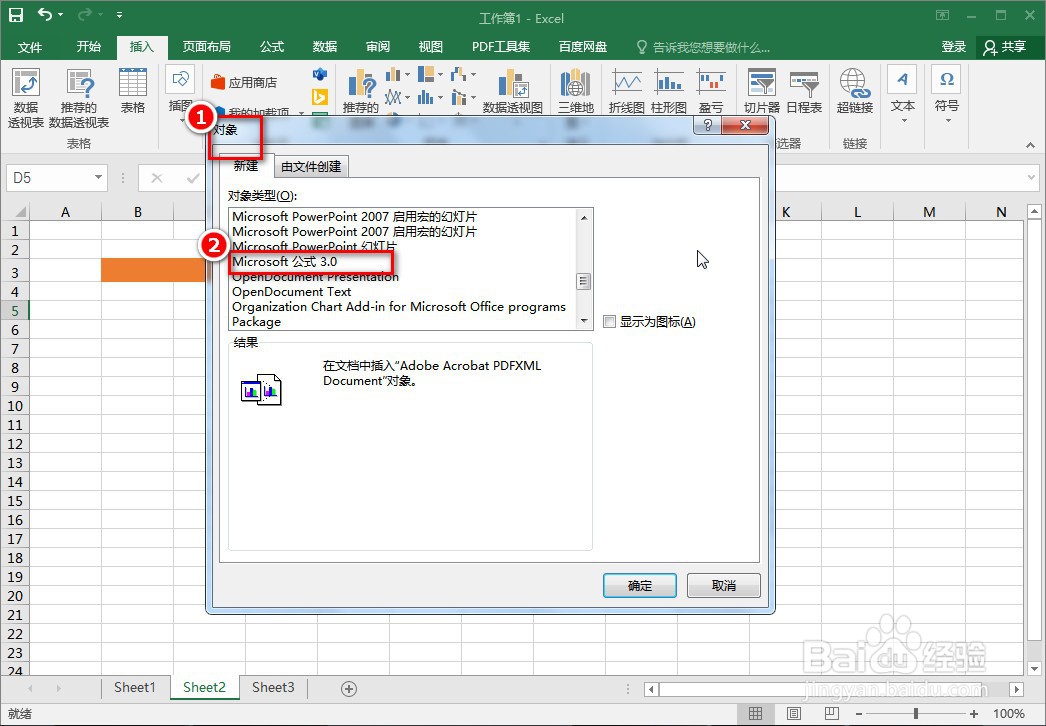Switch to Normal view in status bar
1046x726 pixels.
755,713
